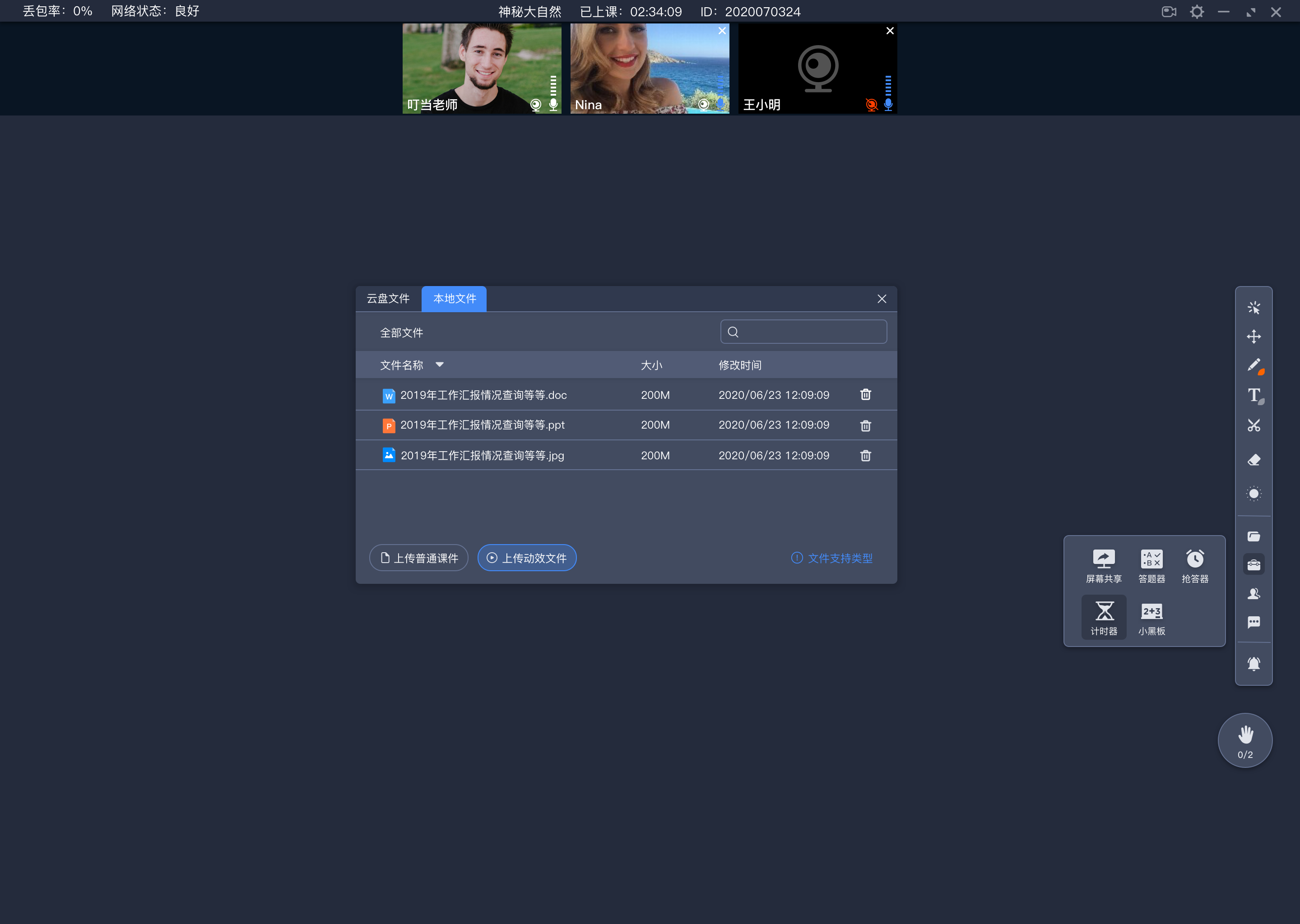
Task: Click the search input field
Action: point(805,332)
